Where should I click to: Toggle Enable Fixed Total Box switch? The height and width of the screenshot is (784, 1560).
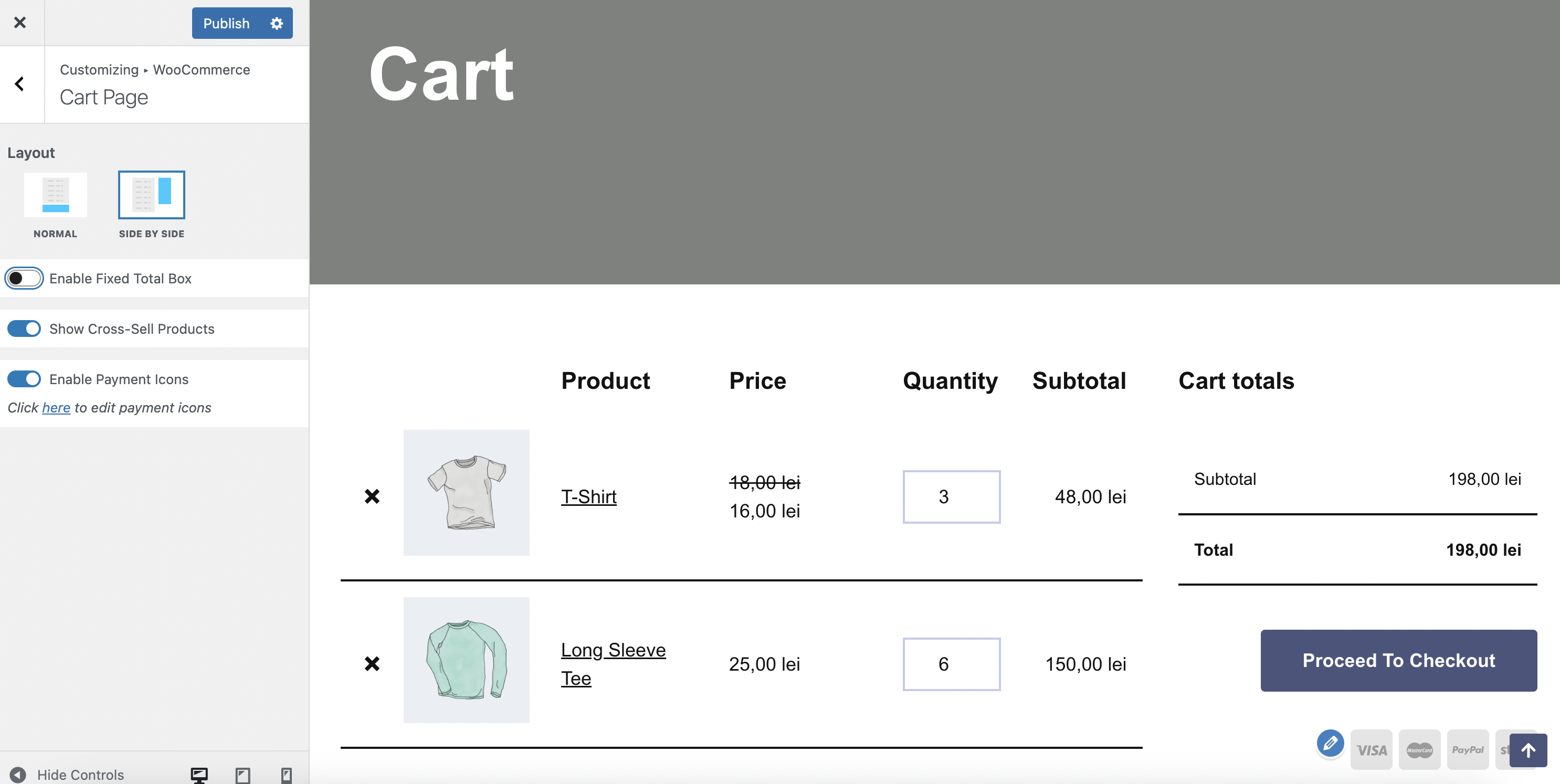(x=24, y=279)
